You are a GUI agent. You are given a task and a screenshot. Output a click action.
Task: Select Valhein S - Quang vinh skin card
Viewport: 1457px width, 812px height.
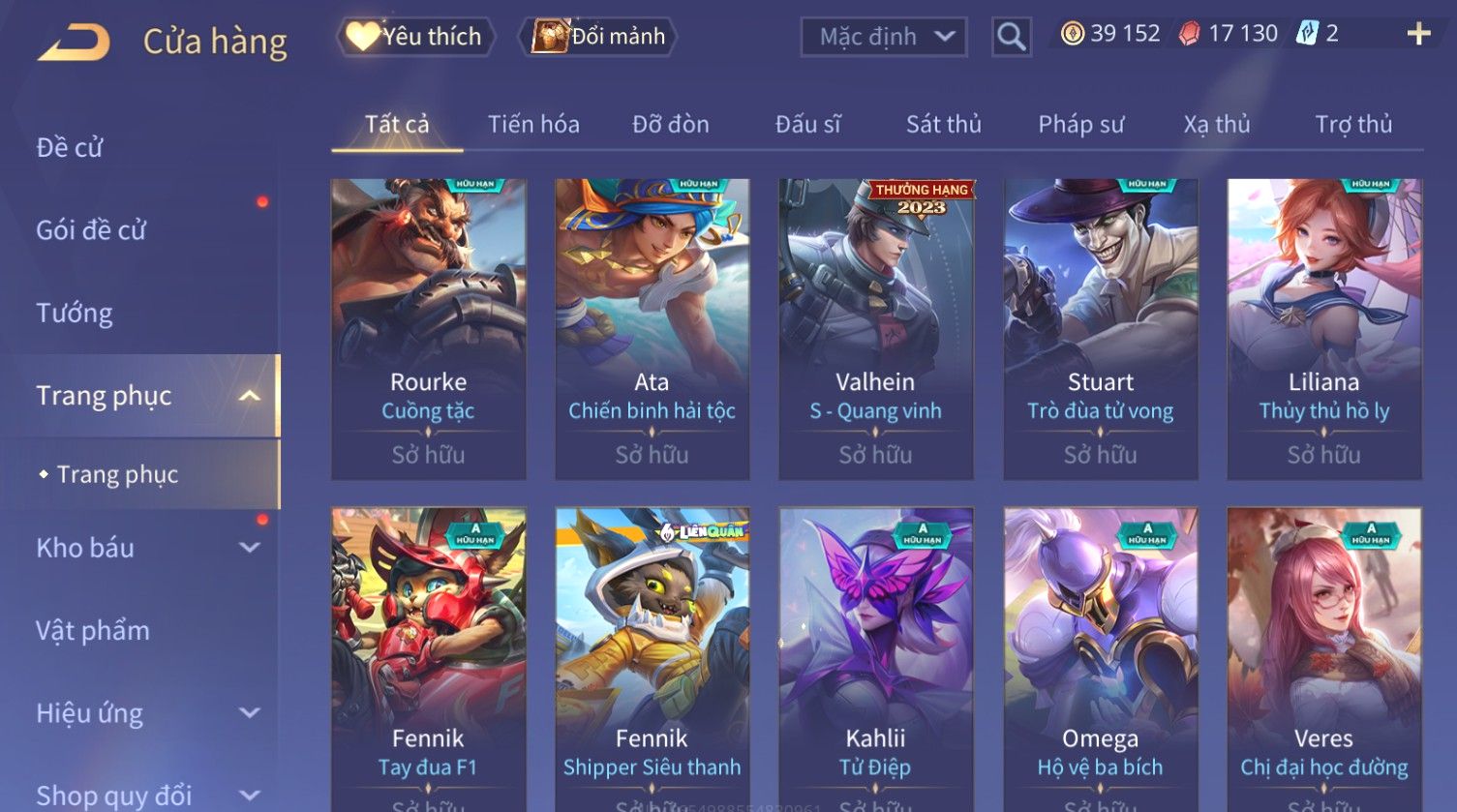pyautogui.click(x=875, y=329)
